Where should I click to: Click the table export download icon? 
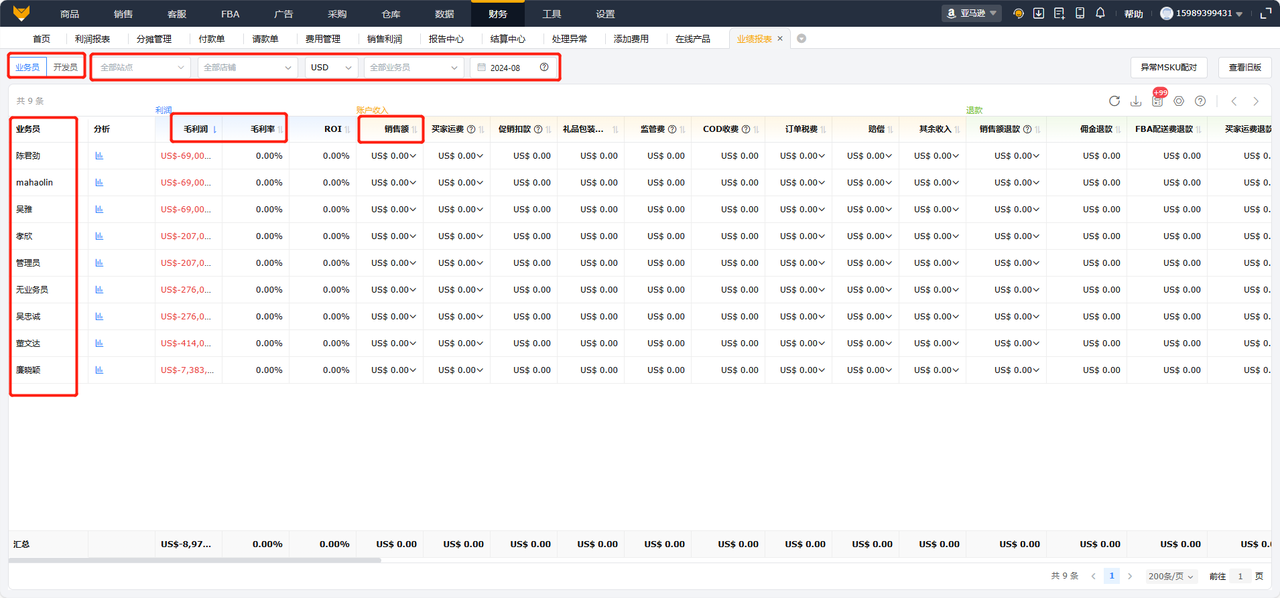click(1136, 101)
